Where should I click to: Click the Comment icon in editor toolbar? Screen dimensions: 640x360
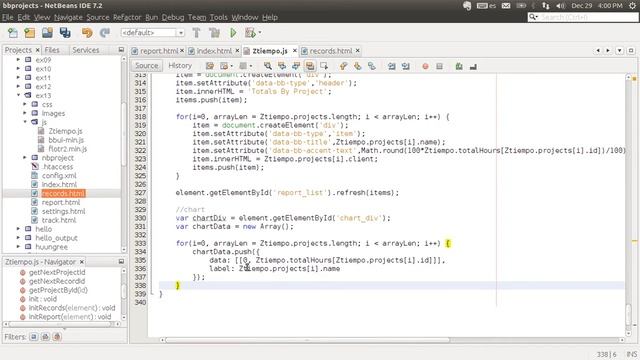(459, 66)
